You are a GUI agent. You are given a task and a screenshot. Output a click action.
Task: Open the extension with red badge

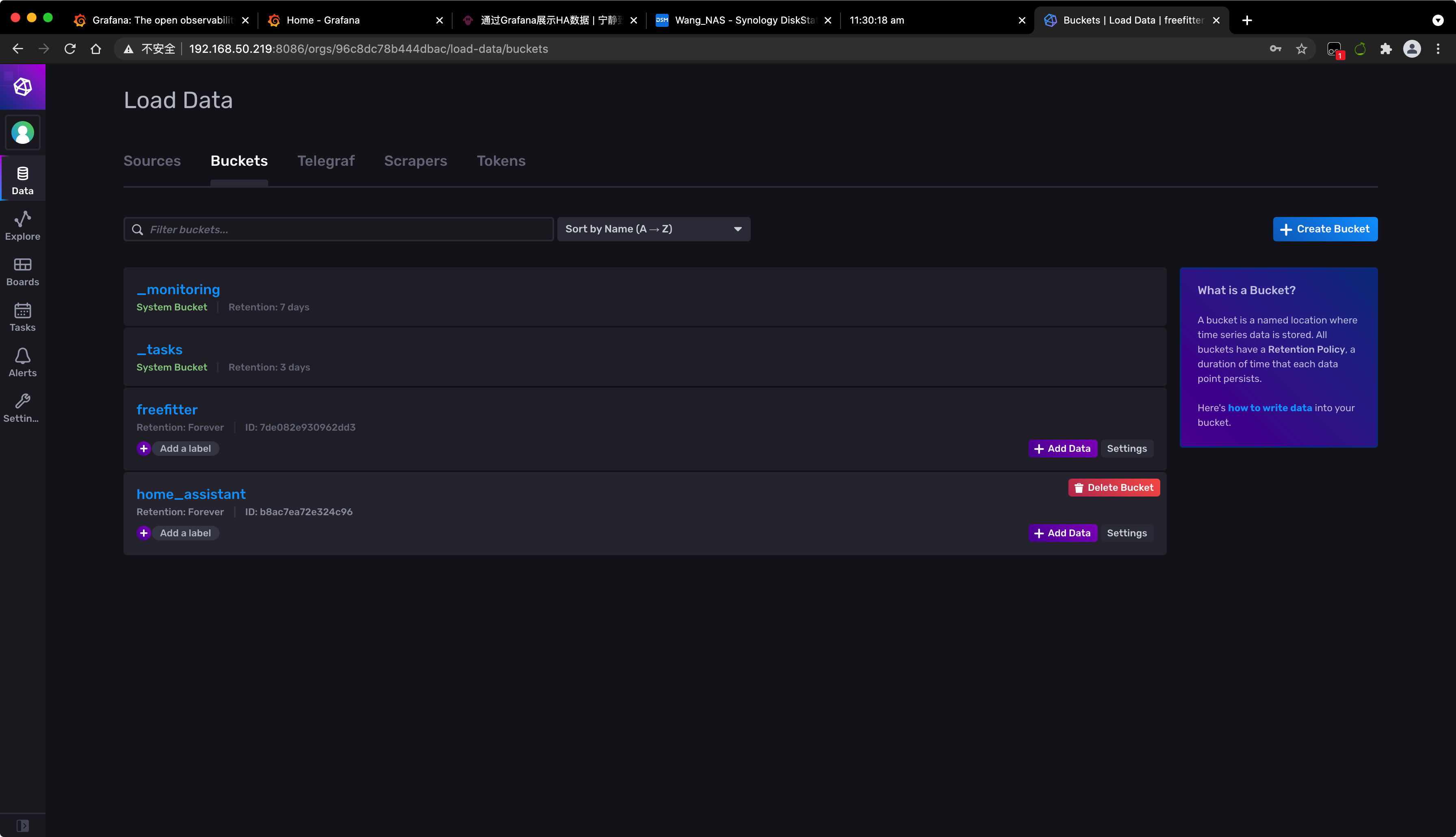(1335, 50)
